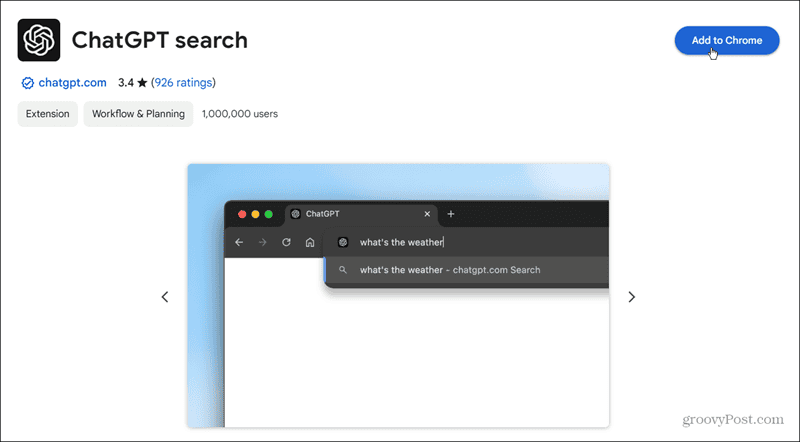Image resolution: width=800 pixels, height=442 pixels.
Task: Open the 926 ratings link
Action: pyautogui.click(x=183, y=83)
